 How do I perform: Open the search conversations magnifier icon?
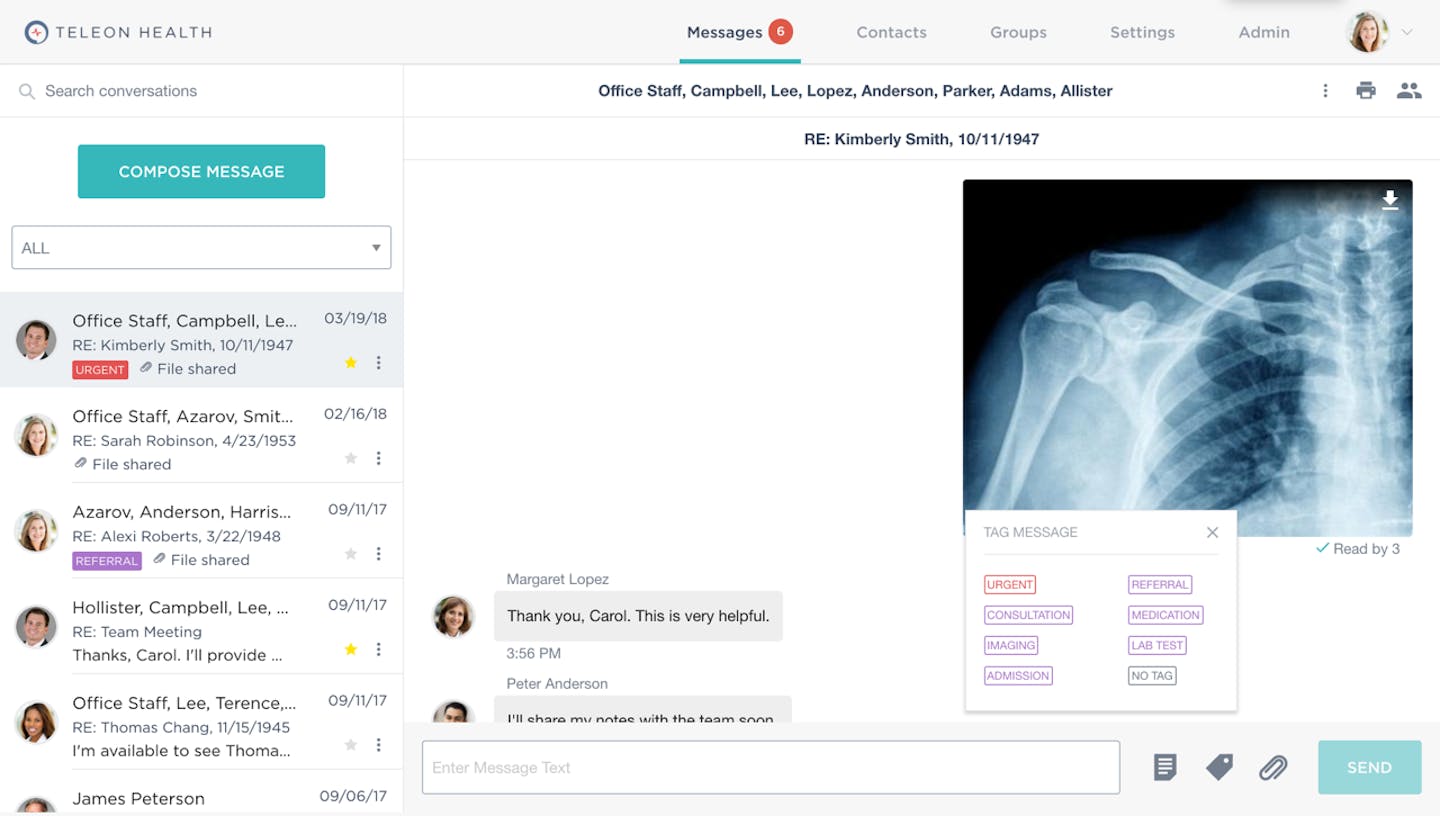pos(27,91)
